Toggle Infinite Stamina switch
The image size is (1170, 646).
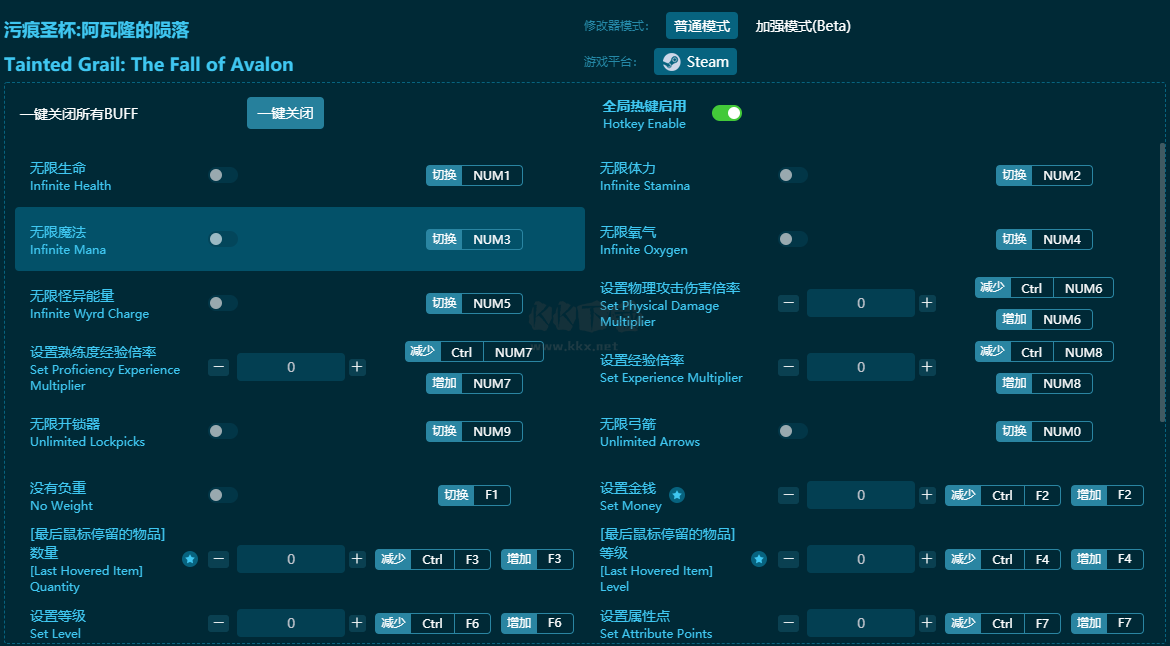[792, 175]
